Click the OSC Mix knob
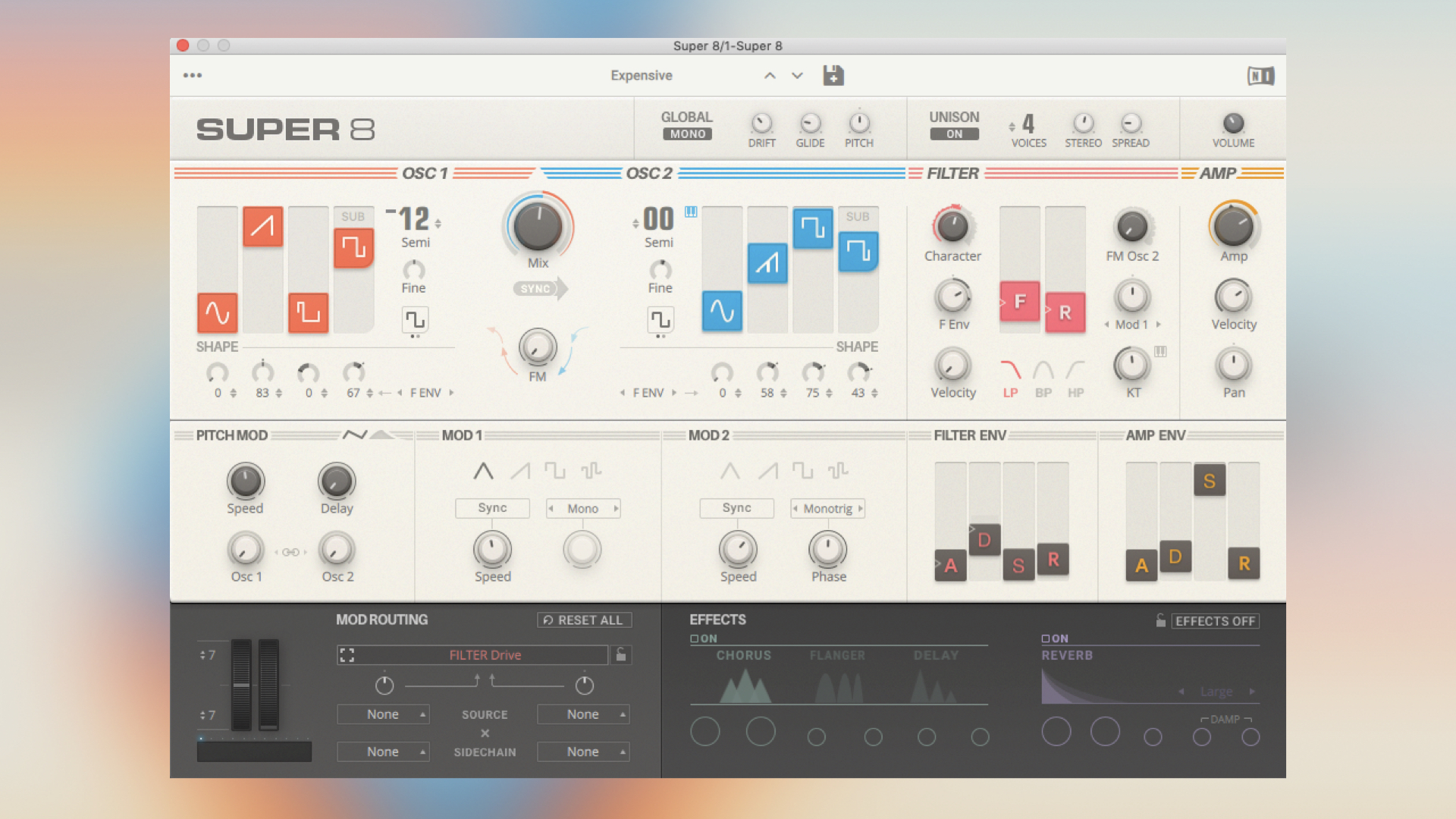 click(x=538, y=226)
